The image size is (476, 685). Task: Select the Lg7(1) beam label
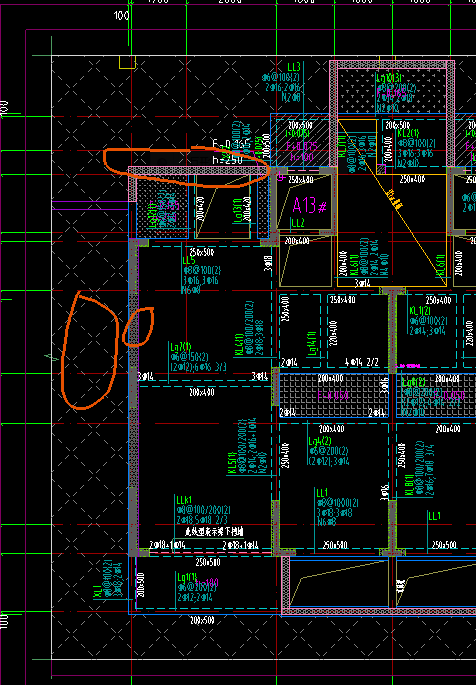pyautogui.click(x=181, y=347)
